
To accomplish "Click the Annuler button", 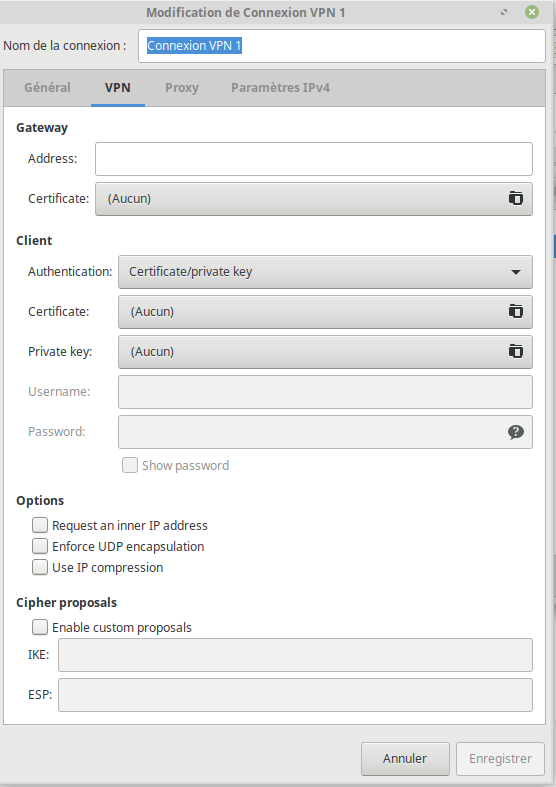I will [405, 758].
